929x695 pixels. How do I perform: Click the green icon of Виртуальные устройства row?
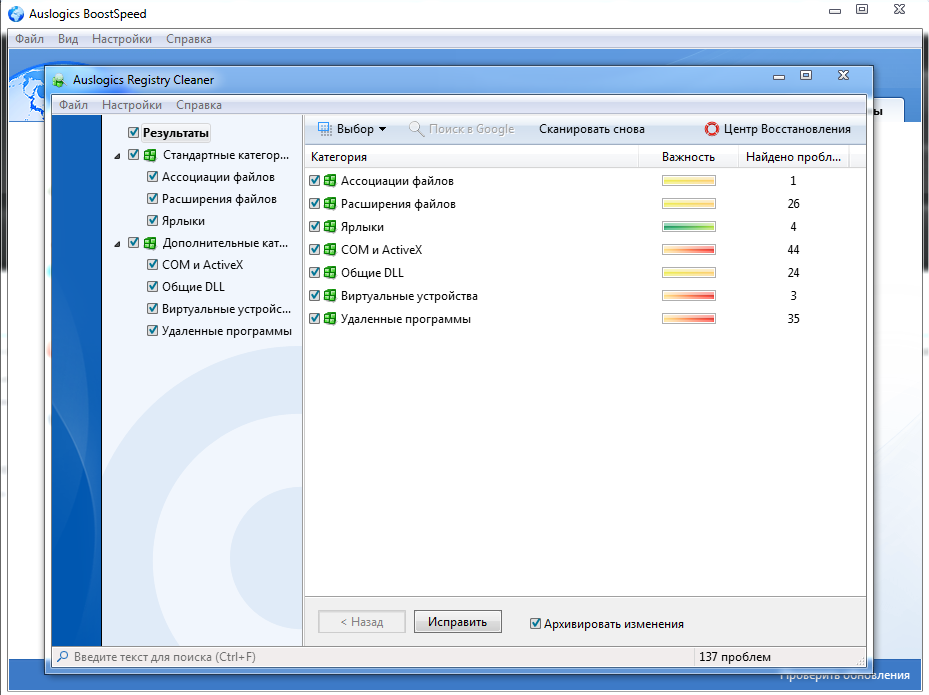[x=330, y=296]
